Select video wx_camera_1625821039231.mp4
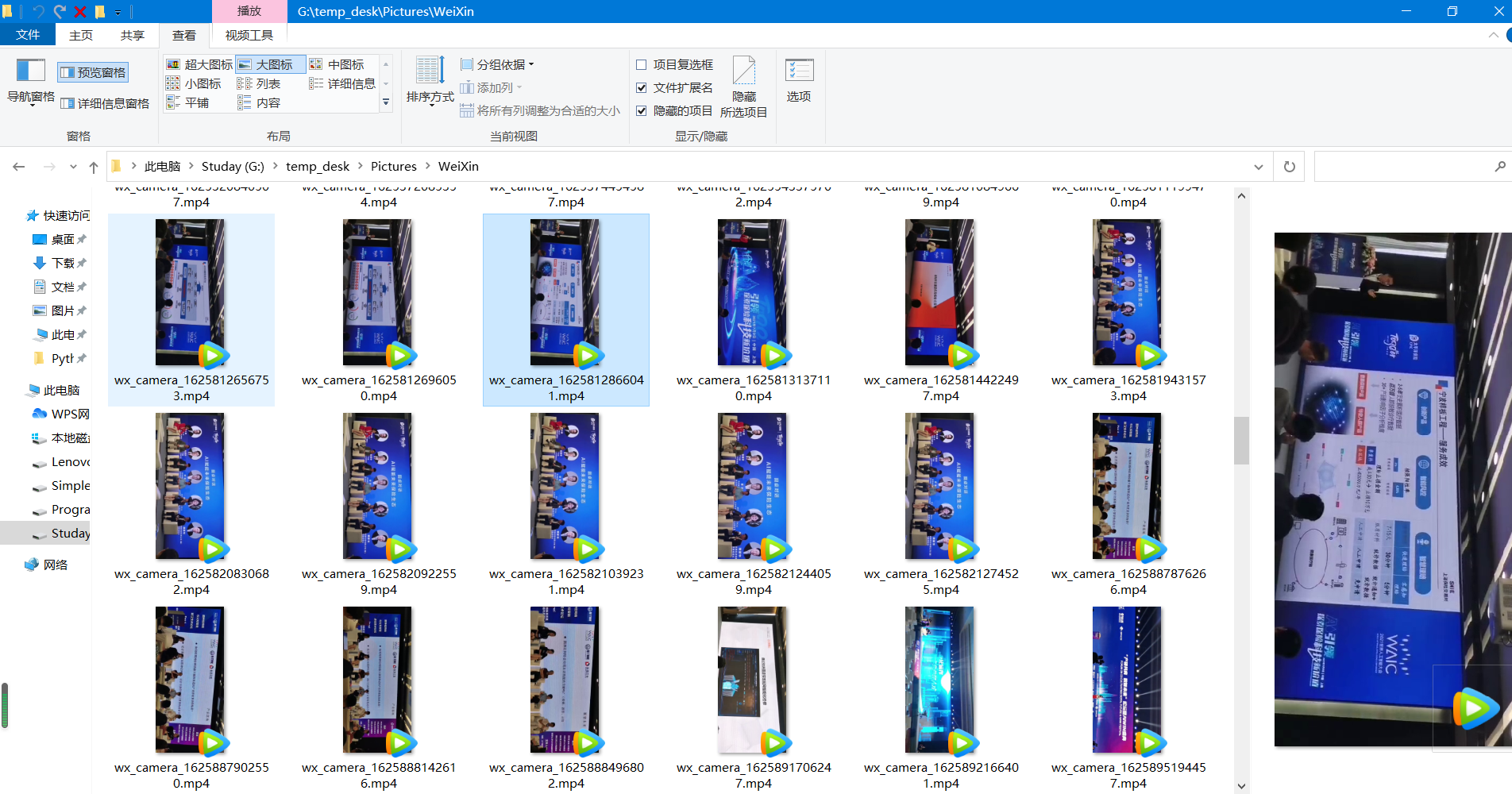The width and height of the screenshot is (1512, 794). tap(566, 504)
